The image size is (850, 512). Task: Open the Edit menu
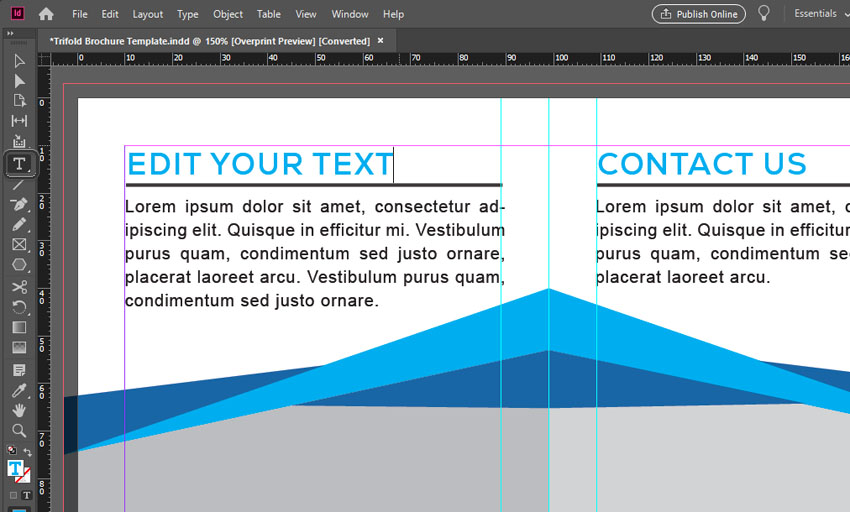(x=110, y=14)
